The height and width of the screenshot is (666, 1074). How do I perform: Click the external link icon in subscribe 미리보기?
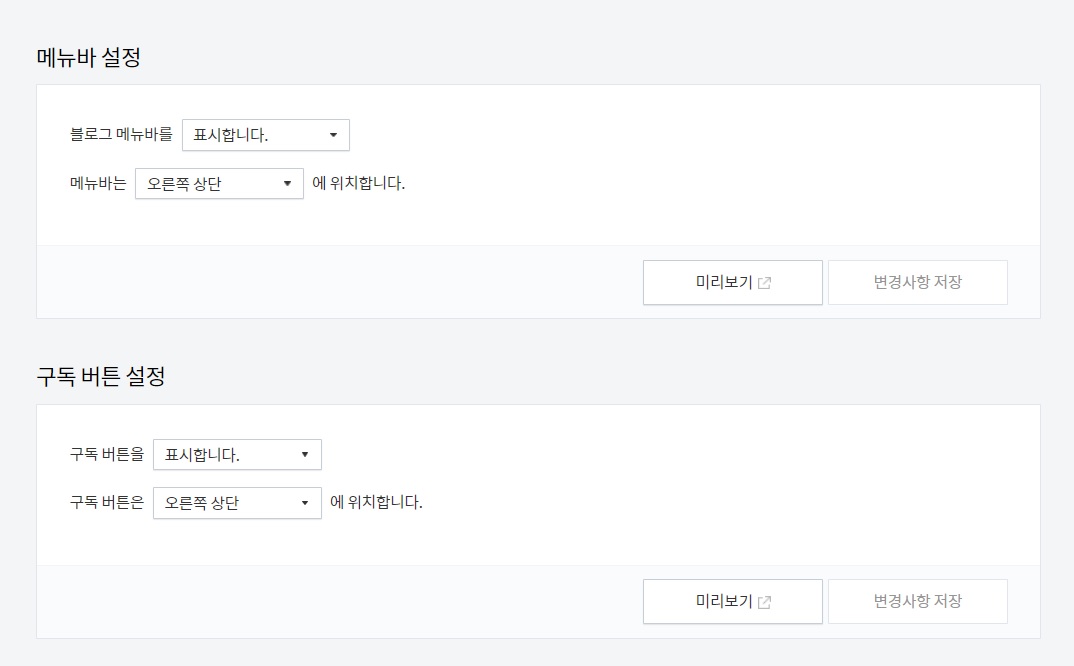click(x=765, y=601)
